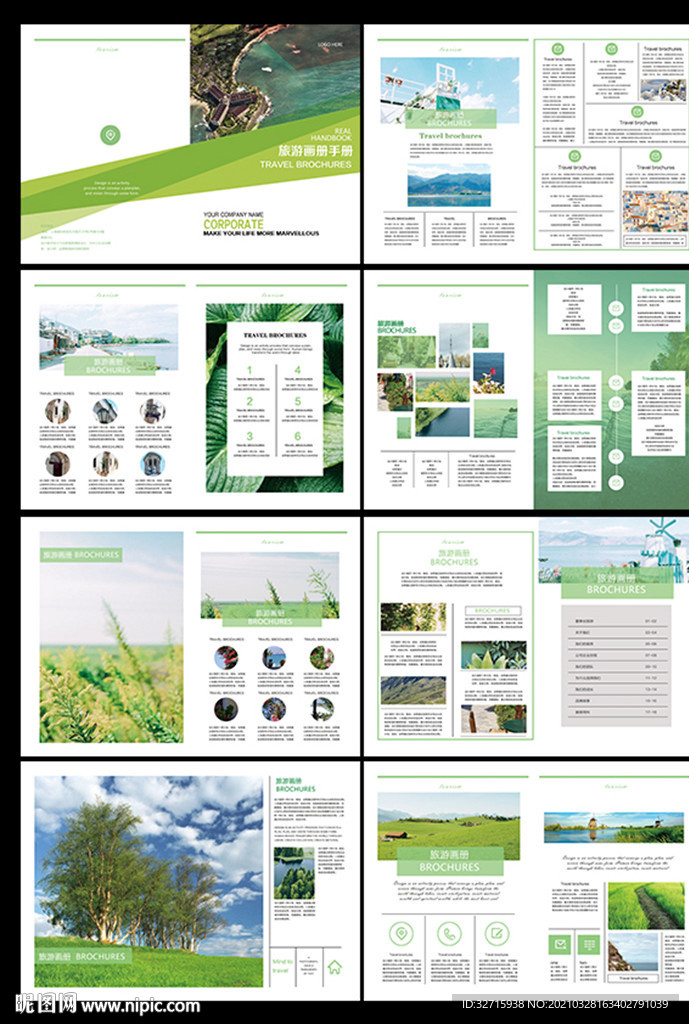Screen dimensions: 689x1024
Task: Select the green word CORPORATE
Action: click(x=233, y=224)
